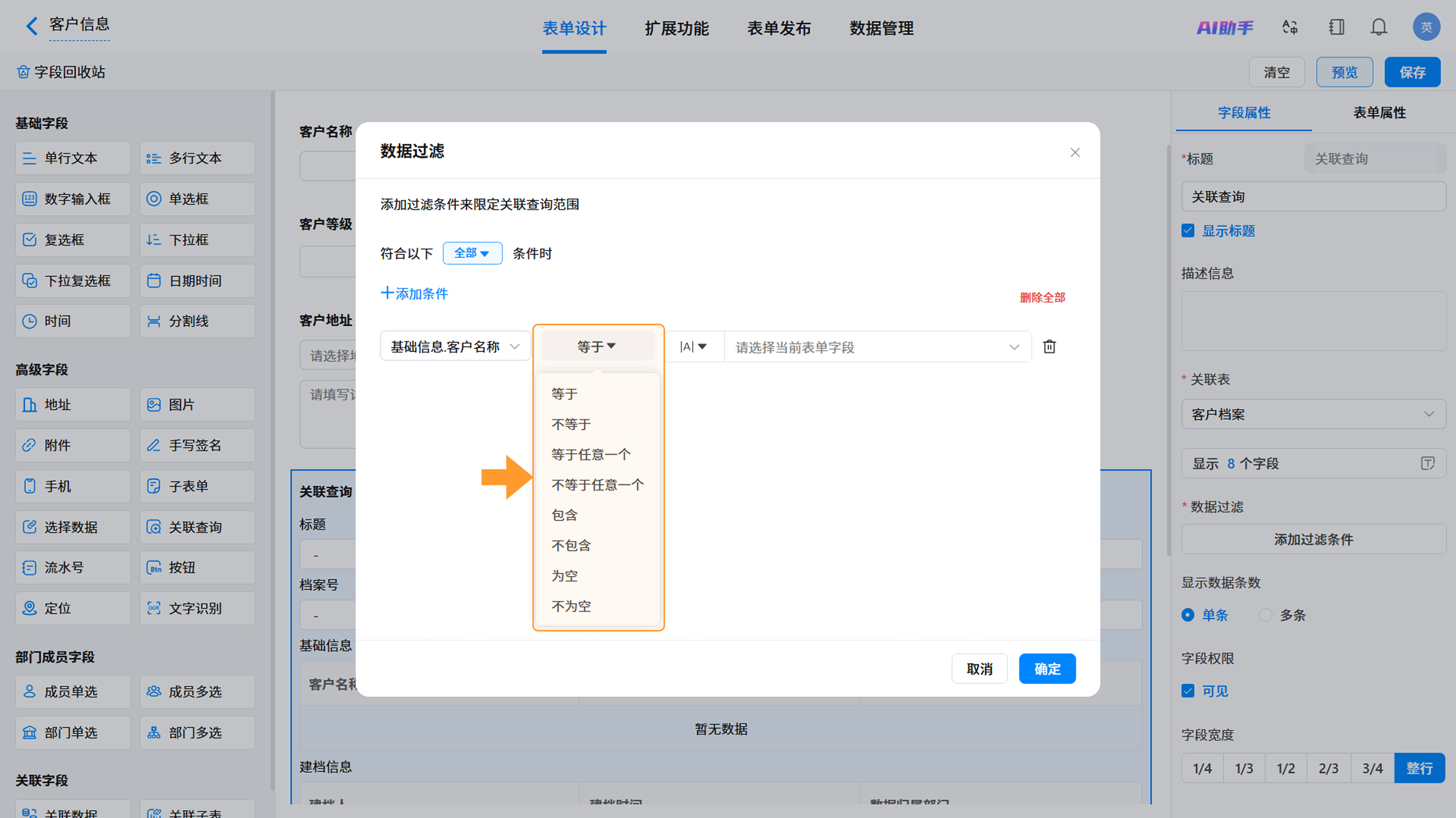Screen dimensions: 1456x818
Task: Switch to 扩展功能 tab
Action: [x=676, y=28]
